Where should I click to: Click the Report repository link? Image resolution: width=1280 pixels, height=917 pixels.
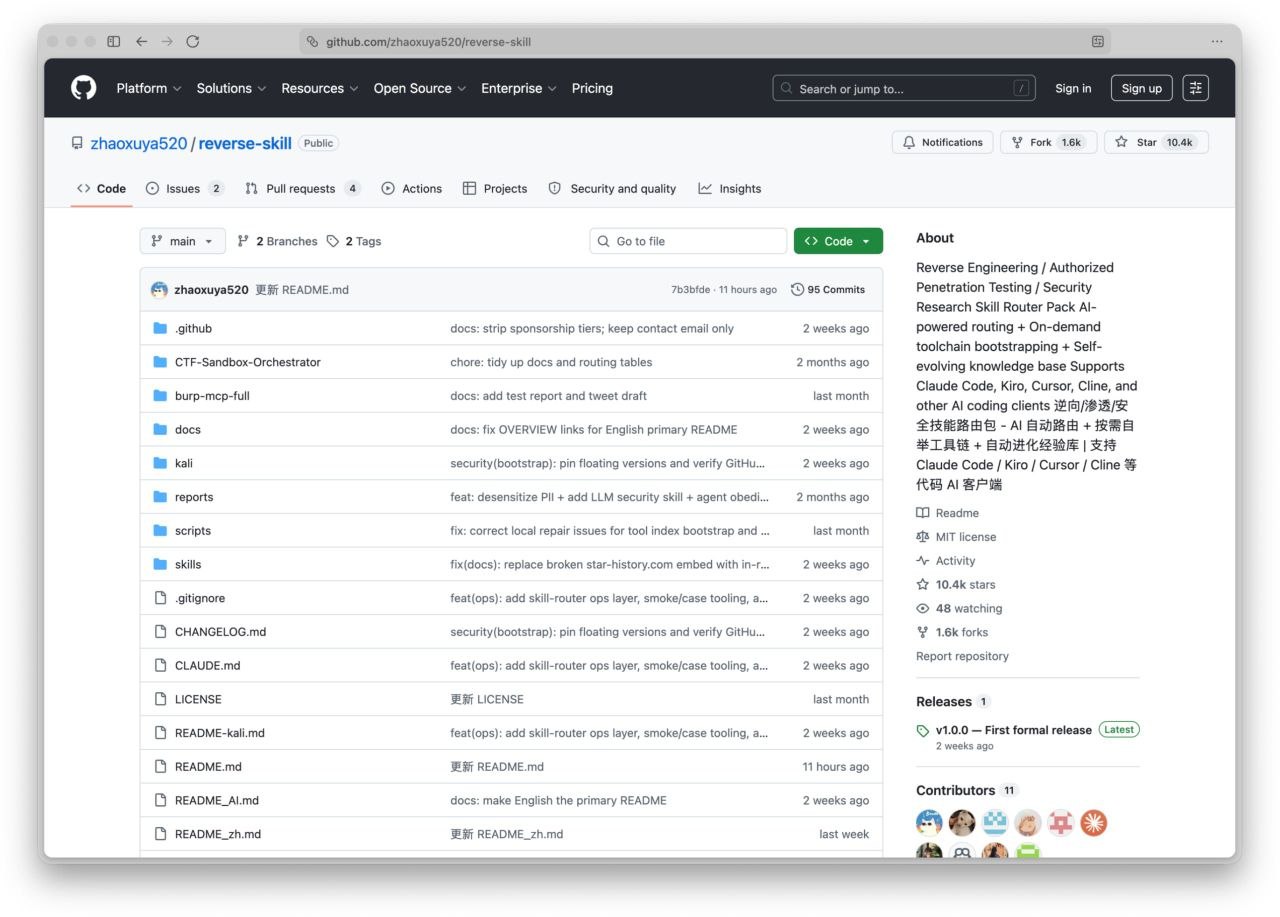coord(962,656)
